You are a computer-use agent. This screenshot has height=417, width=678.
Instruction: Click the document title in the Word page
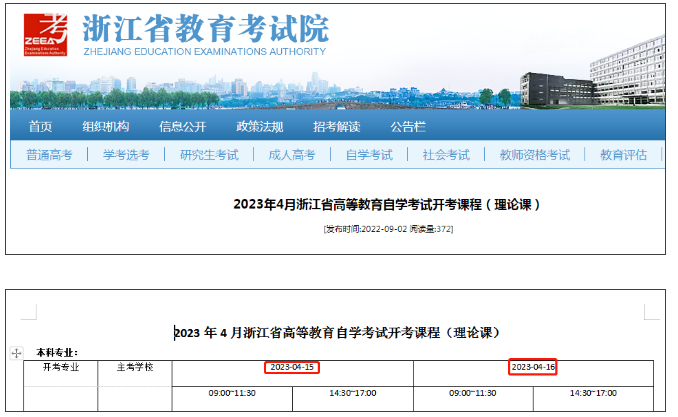(336, 333)
